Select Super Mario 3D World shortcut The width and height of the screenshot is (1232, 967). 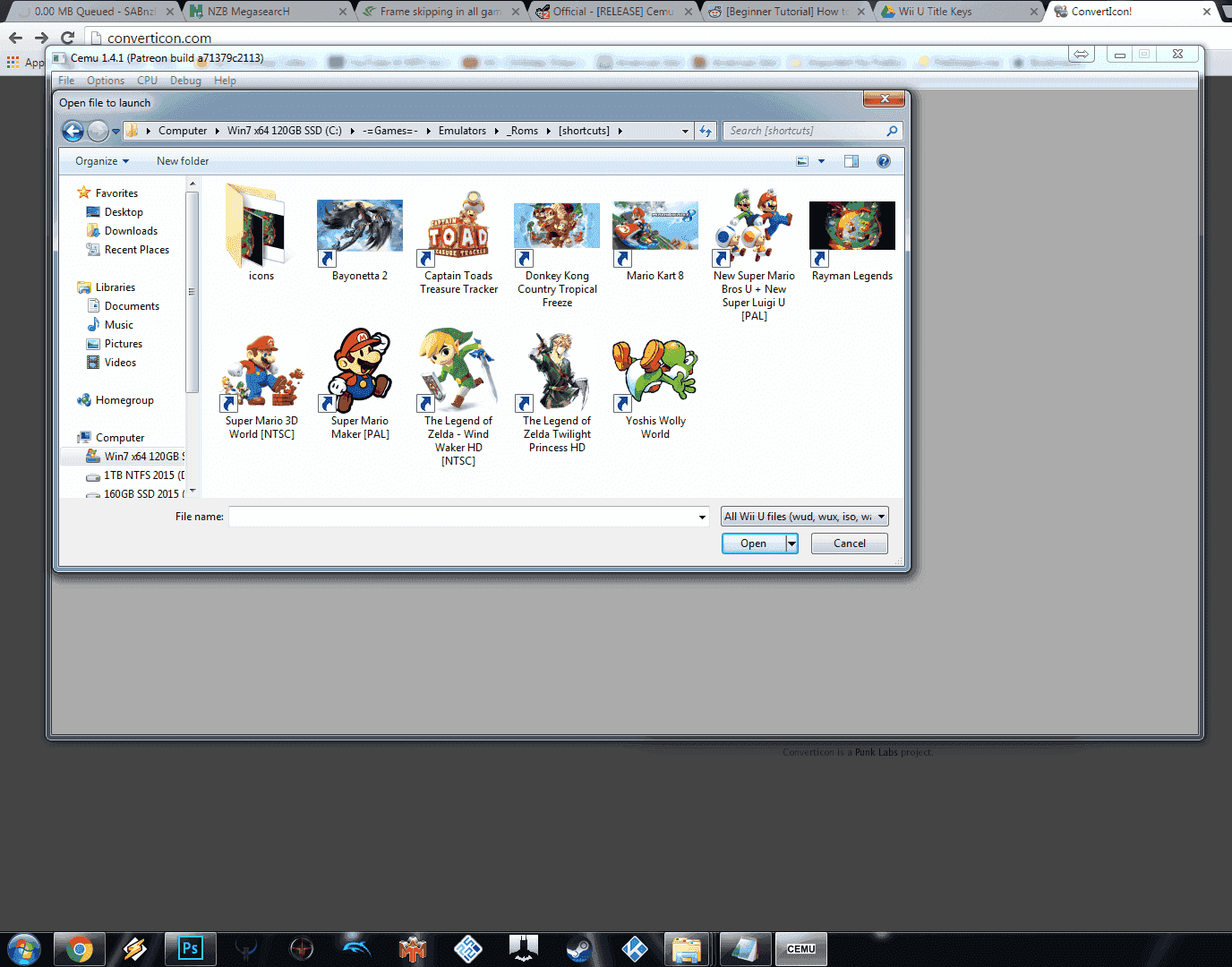click(261, 385)
